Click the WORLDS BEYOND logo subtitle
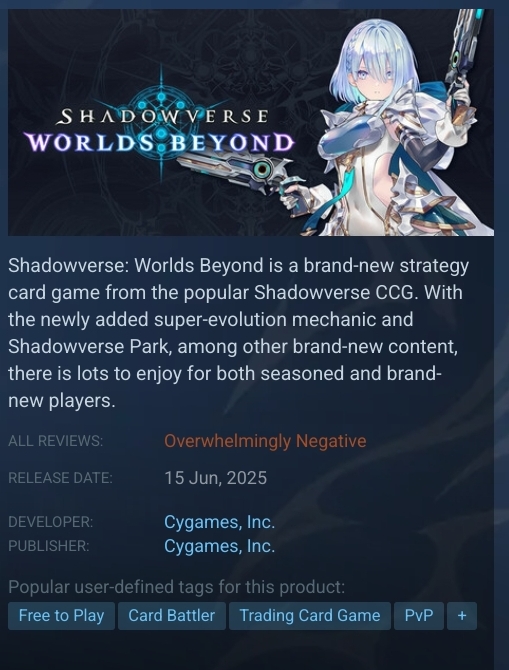 point(159,142)
